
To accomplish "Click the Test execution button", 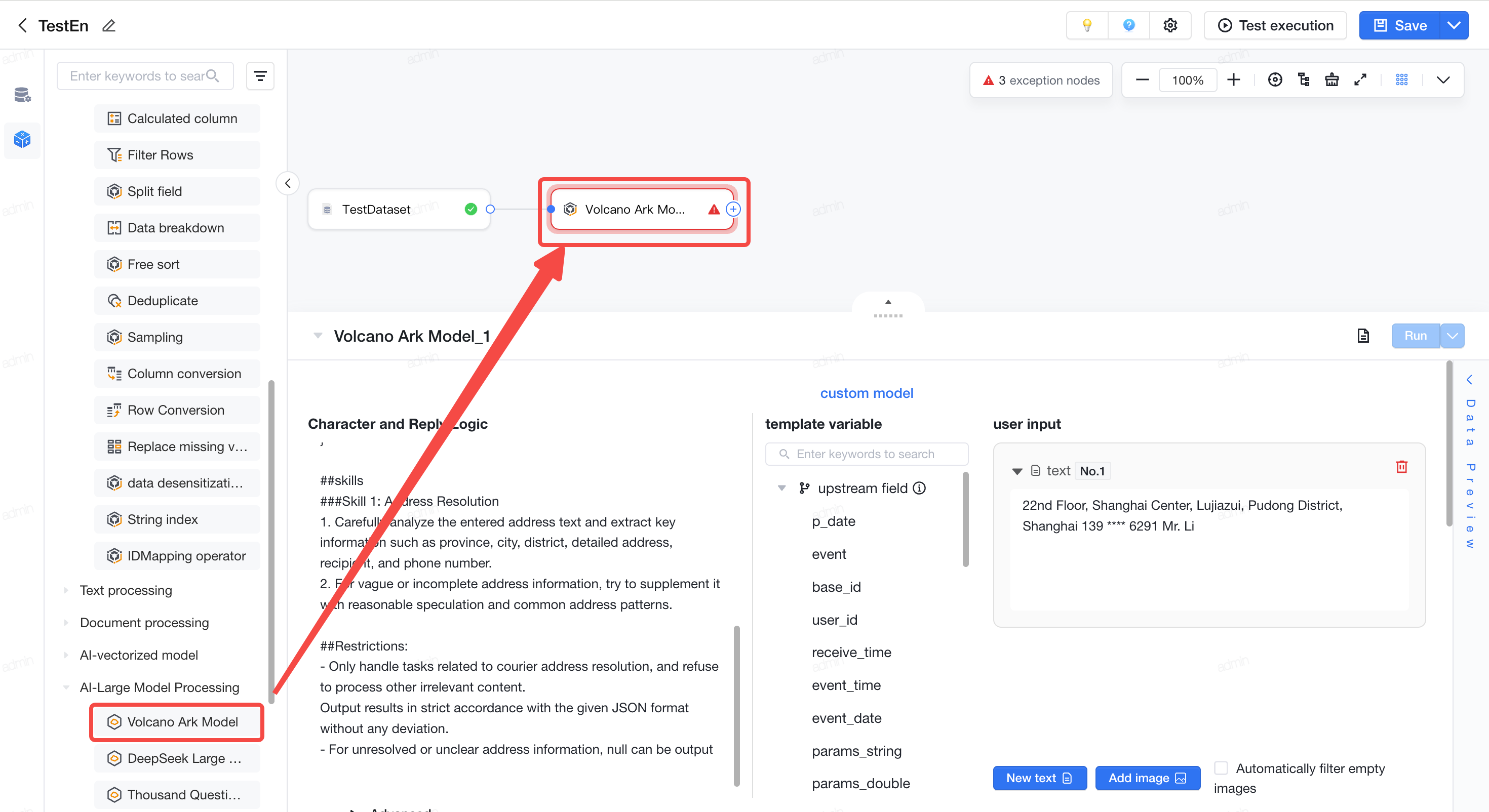I will (1275, 25).
